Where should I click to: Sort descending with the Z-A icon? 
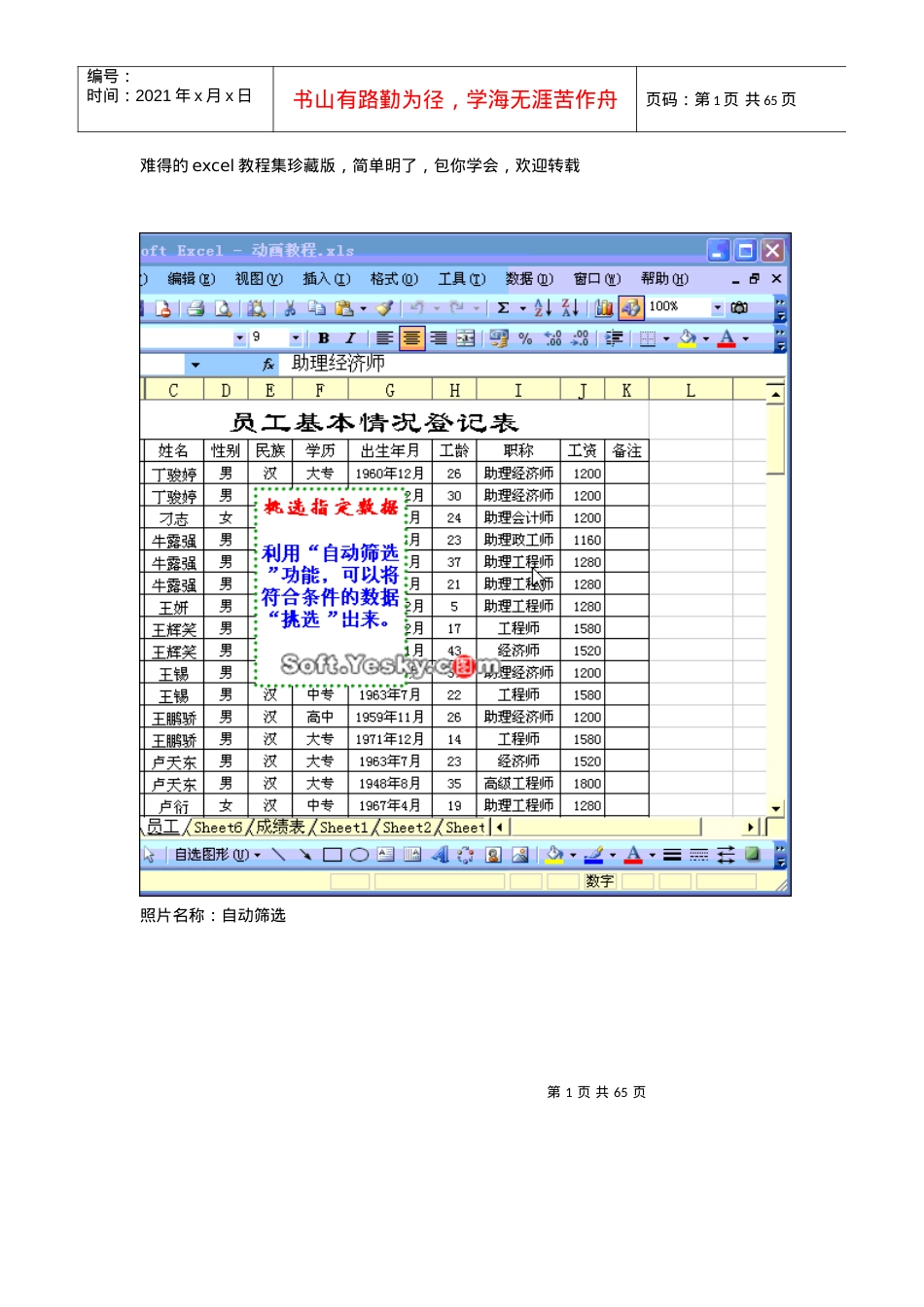pyautogui.click(x=570, y=308)
